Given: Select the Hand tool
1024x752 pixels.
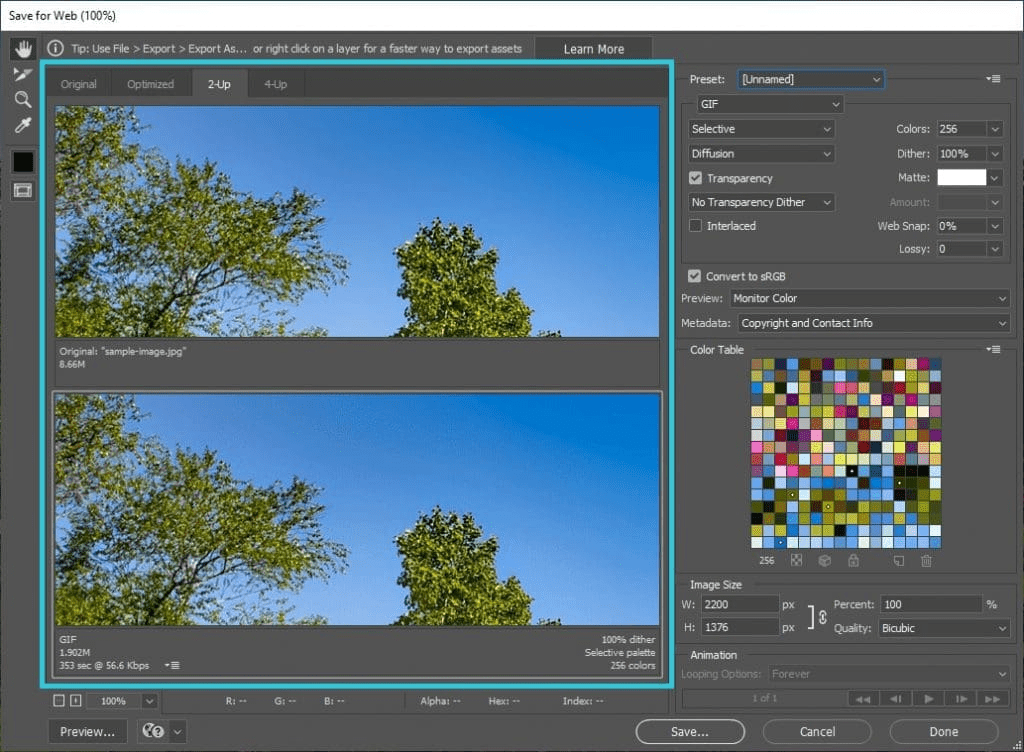Looking at the screenshot, I should click(24, 49).
